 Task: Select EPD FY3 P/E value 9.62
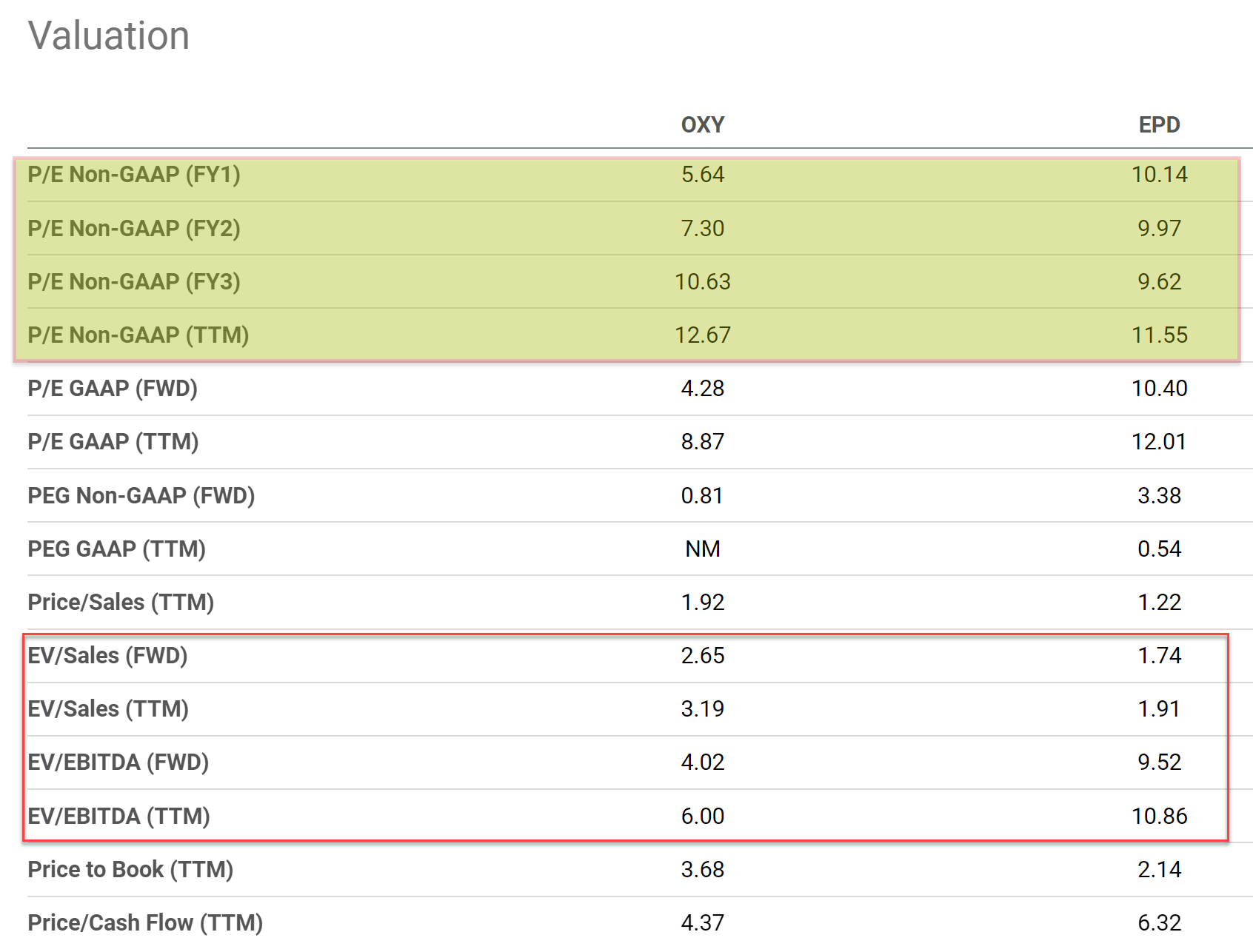[1159, 281]
